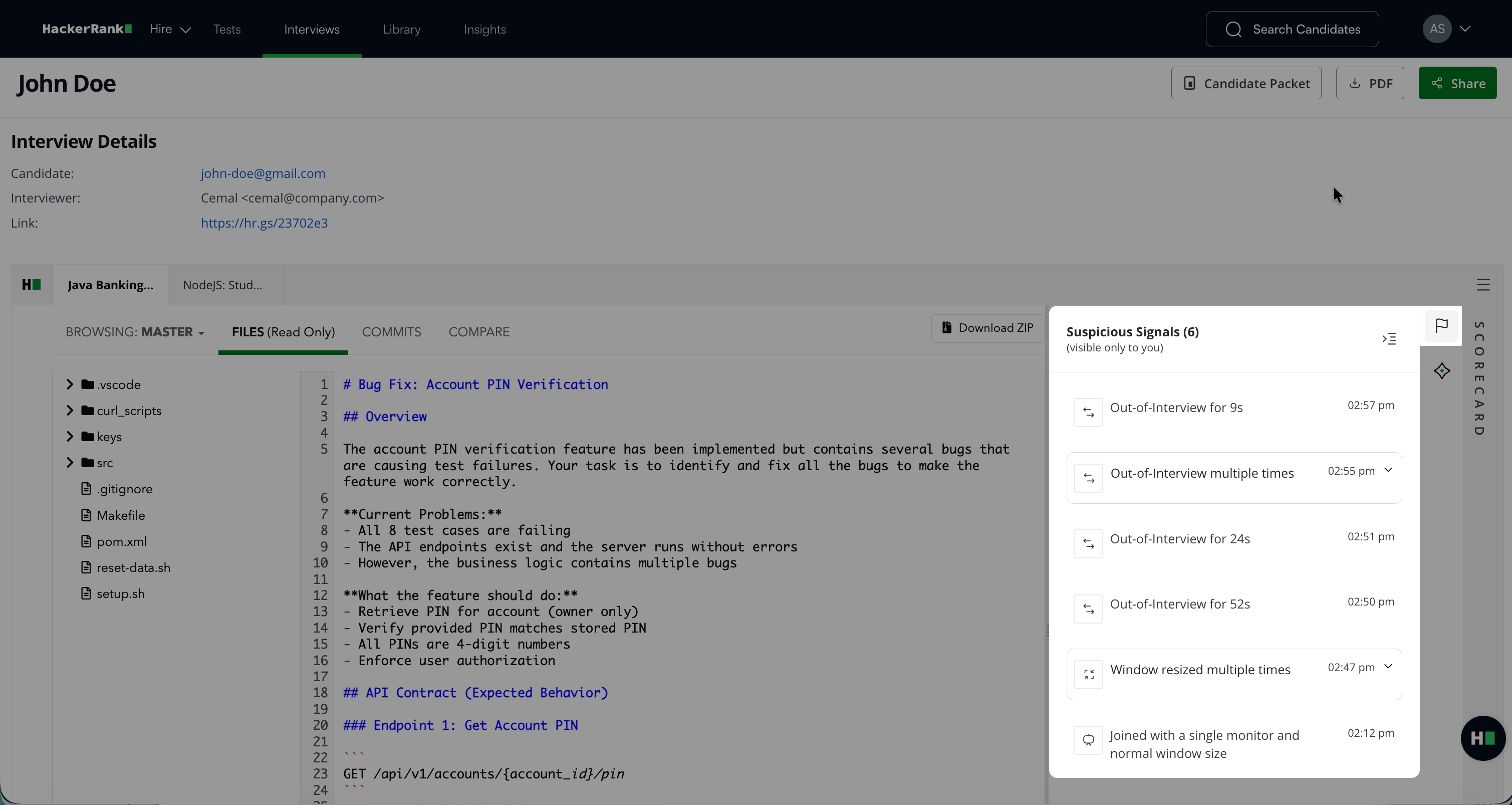Image resolution: width=1512 pixels, height=805 pixels.
Task: Go to the Tests tab
Action: pyautogui.click(x=226, y=29)
